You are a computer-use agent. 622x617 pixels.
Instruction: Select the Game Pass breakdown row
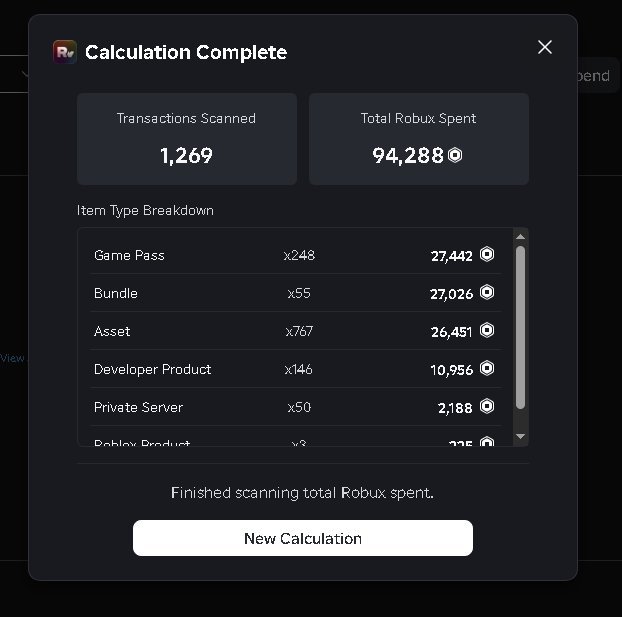(x=296, y=255)
